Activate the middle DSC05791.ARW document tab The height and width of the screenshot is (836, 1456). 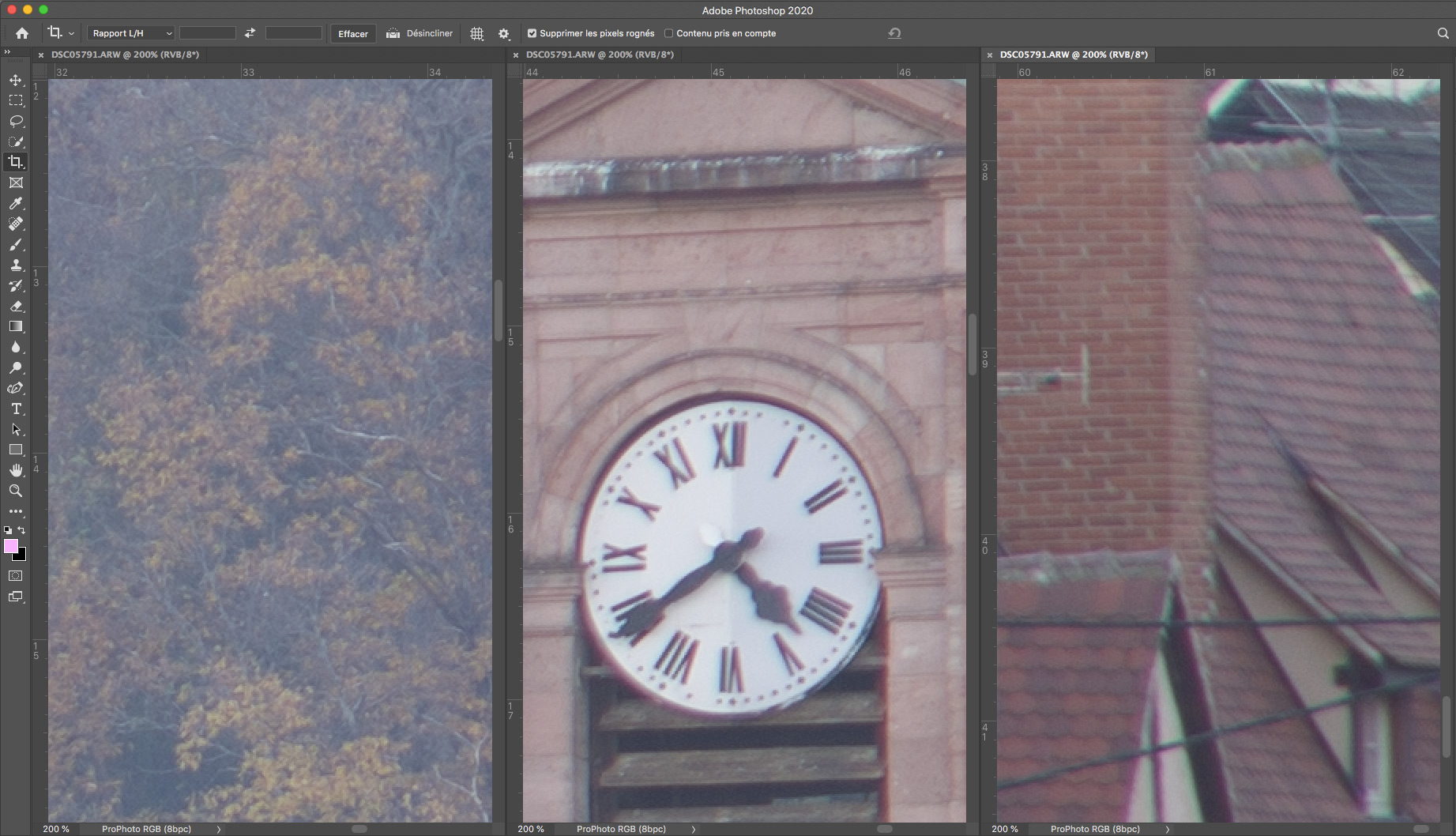point(599,55)
